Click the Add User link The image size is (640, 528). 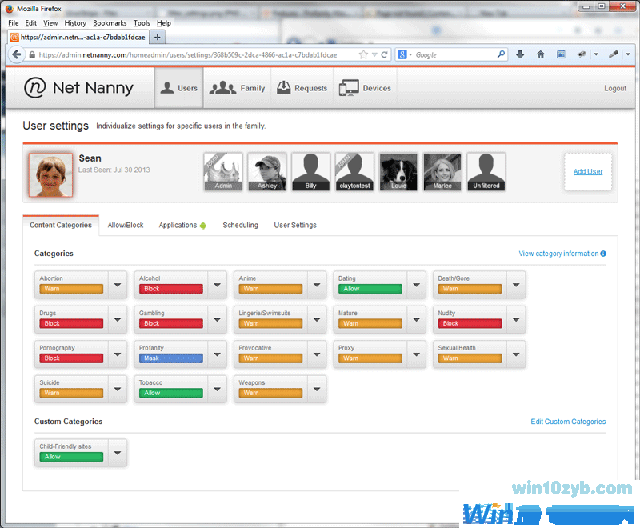click(588, 172)
